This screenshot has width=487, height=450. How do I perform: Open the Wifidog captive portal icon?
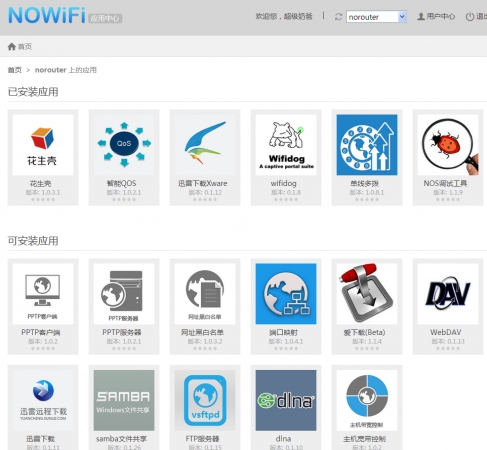coord(286,145)
